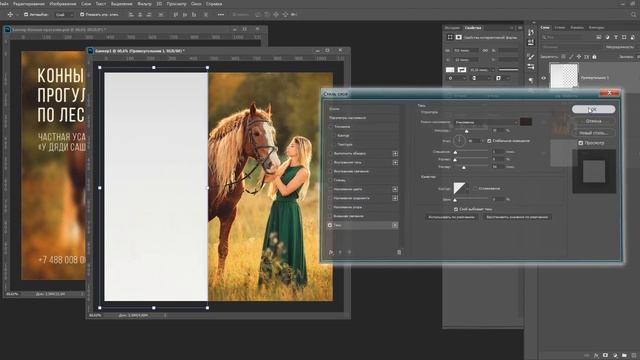Click the filter by type layers T icon
Image resolution: width=640 pixels, height=360 pixels.
coord(616,37)
